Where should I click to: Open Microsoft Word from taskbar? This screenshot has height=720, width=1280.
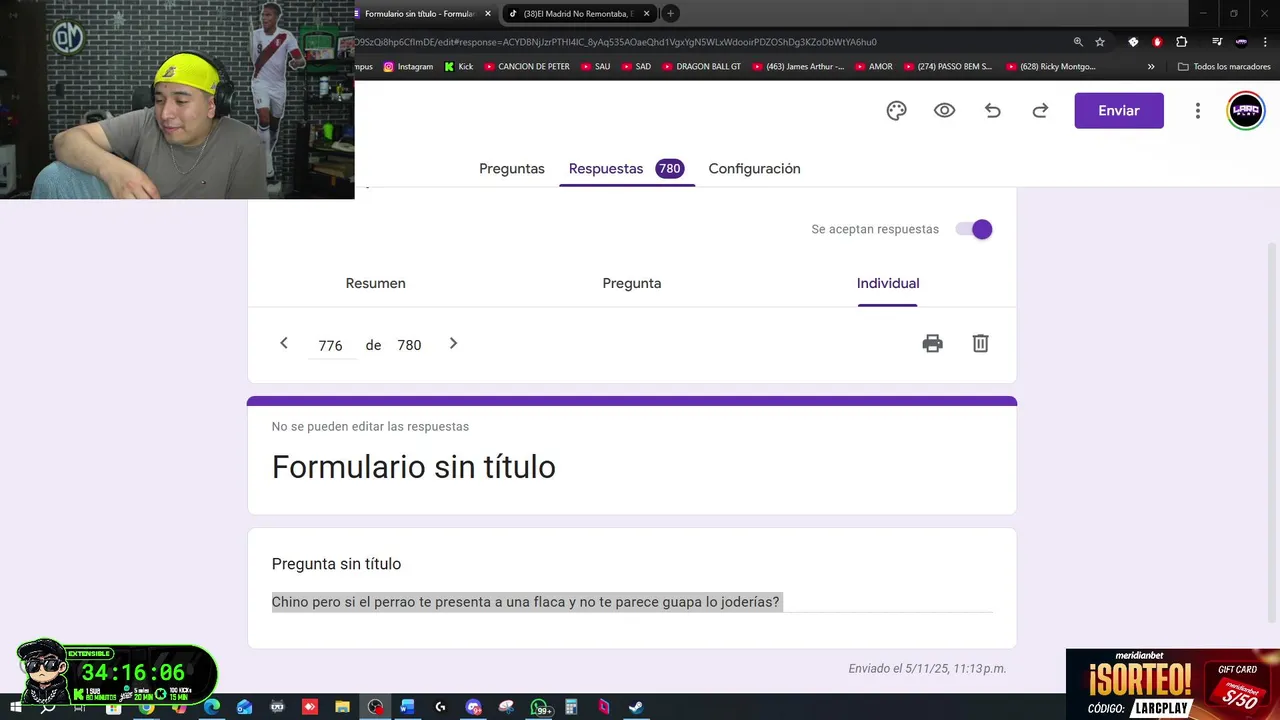coord(407,707)
